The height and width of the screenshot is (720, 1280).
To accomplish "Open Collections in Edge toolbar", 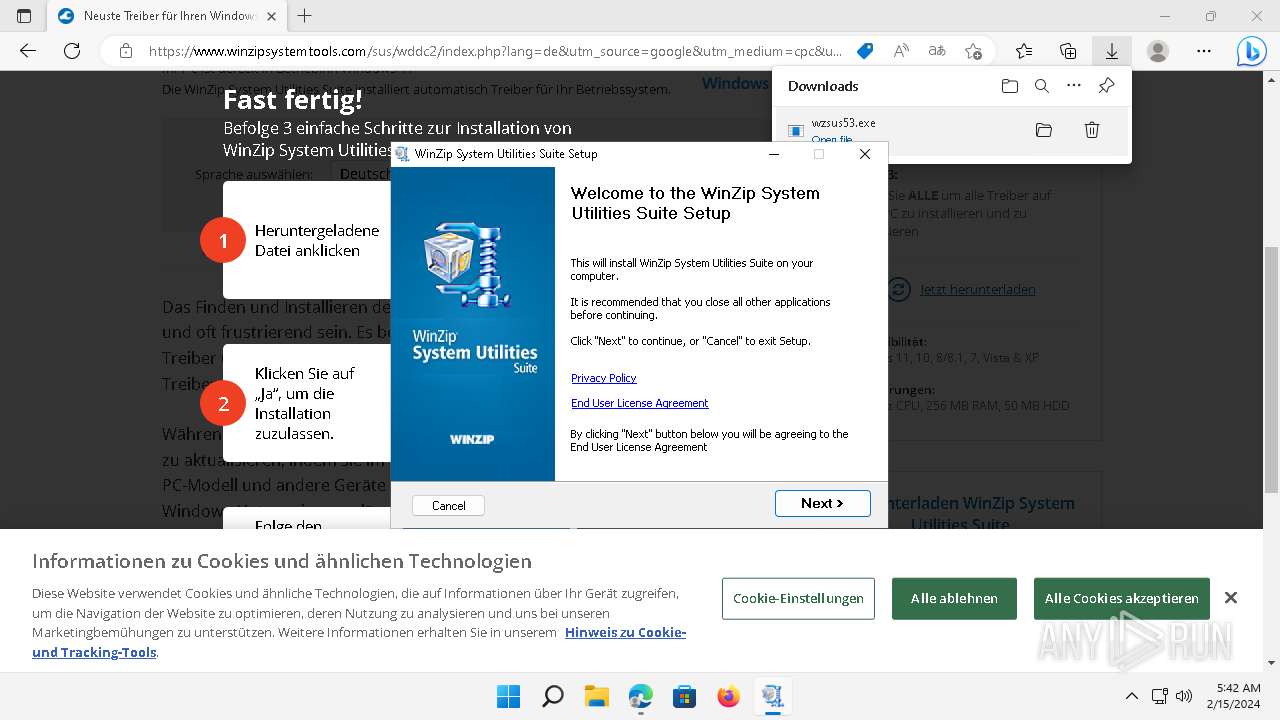I will coord(1068,51).
